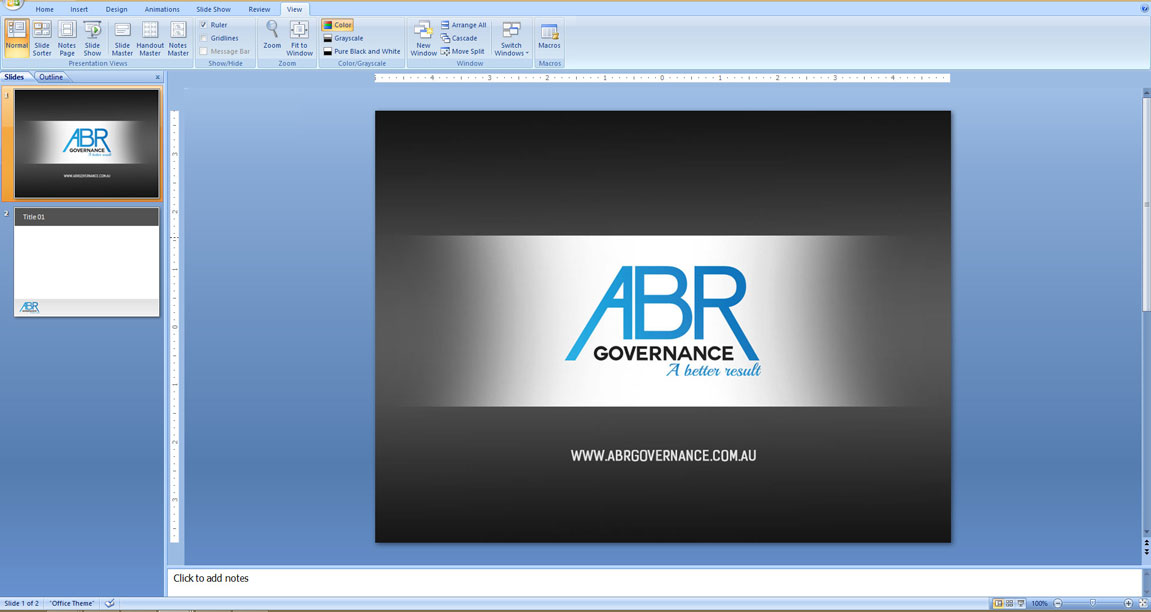This screenshot has width=1151, height=612.
Task: Select slide 2 thumbnail Title 01
Action: tap(87, 262)
